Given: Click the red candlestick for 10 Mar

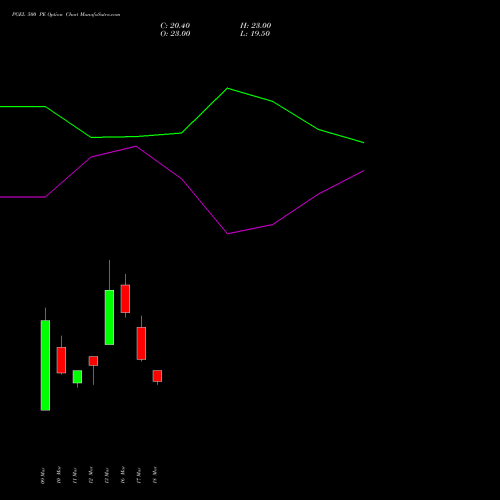Looking at the screenshot, I should (x=61, y=360).
